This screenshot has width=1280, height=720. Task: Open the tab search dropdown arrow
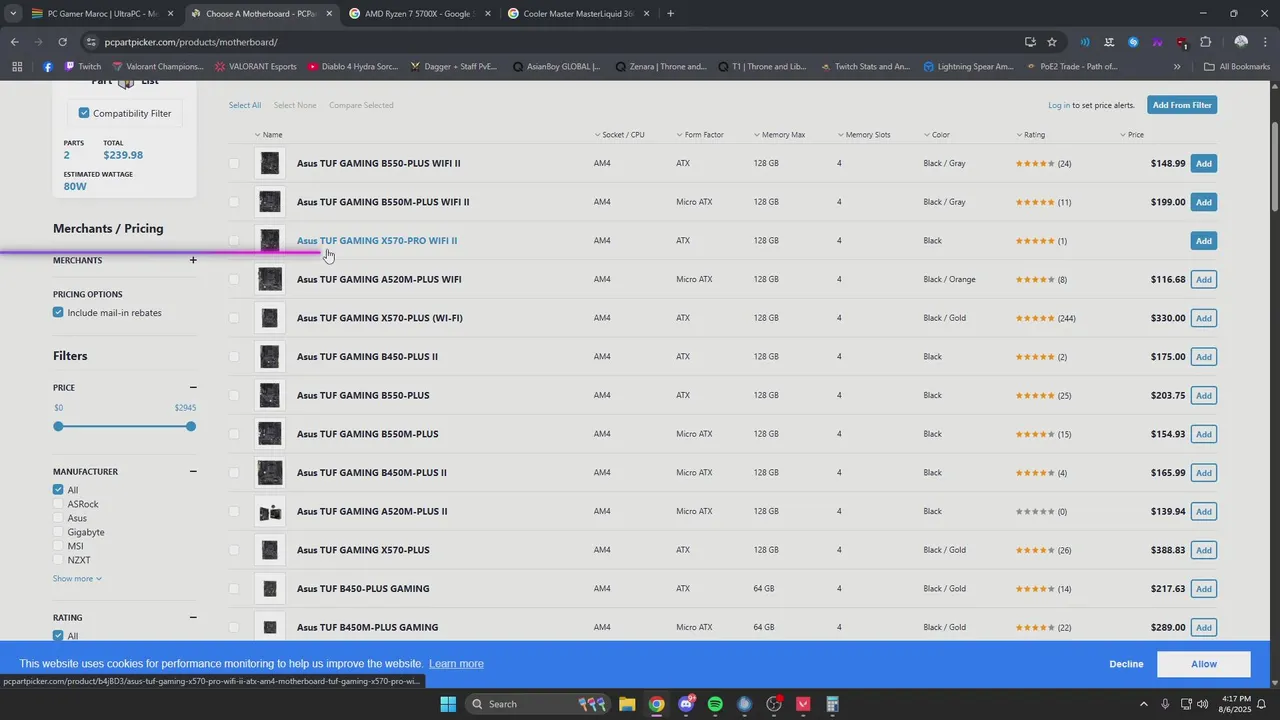[x=12, y=14]
